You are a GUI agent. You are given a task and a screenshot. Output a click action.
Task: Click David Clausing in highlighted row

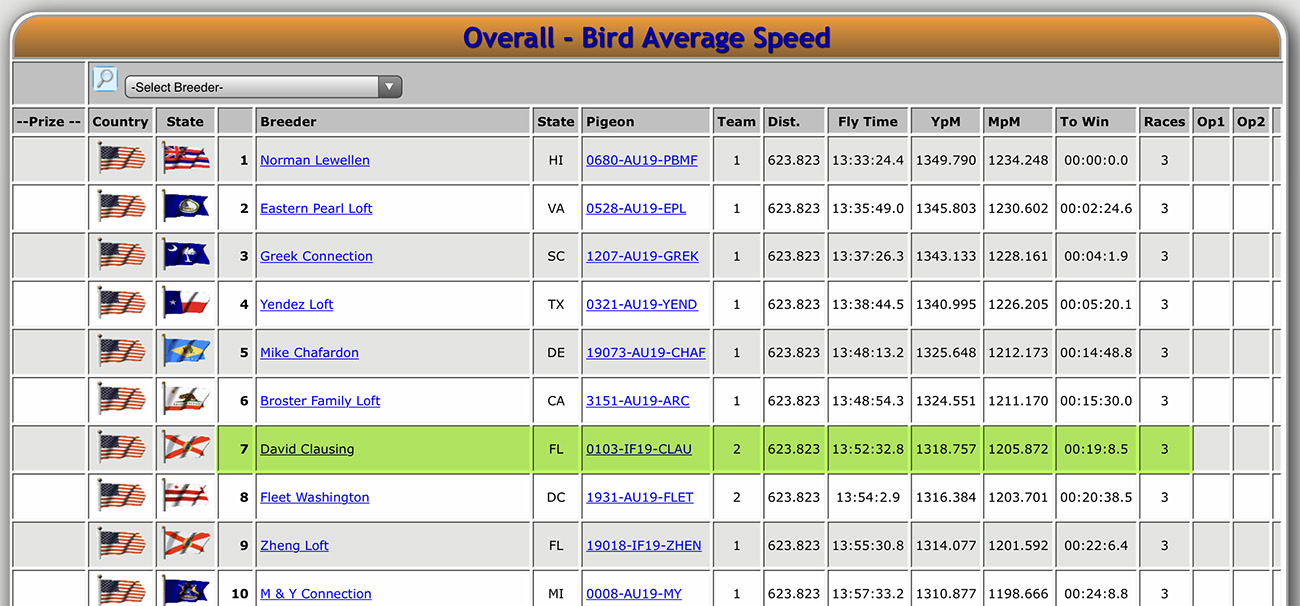pyautogui.click(x=307, y=449)
